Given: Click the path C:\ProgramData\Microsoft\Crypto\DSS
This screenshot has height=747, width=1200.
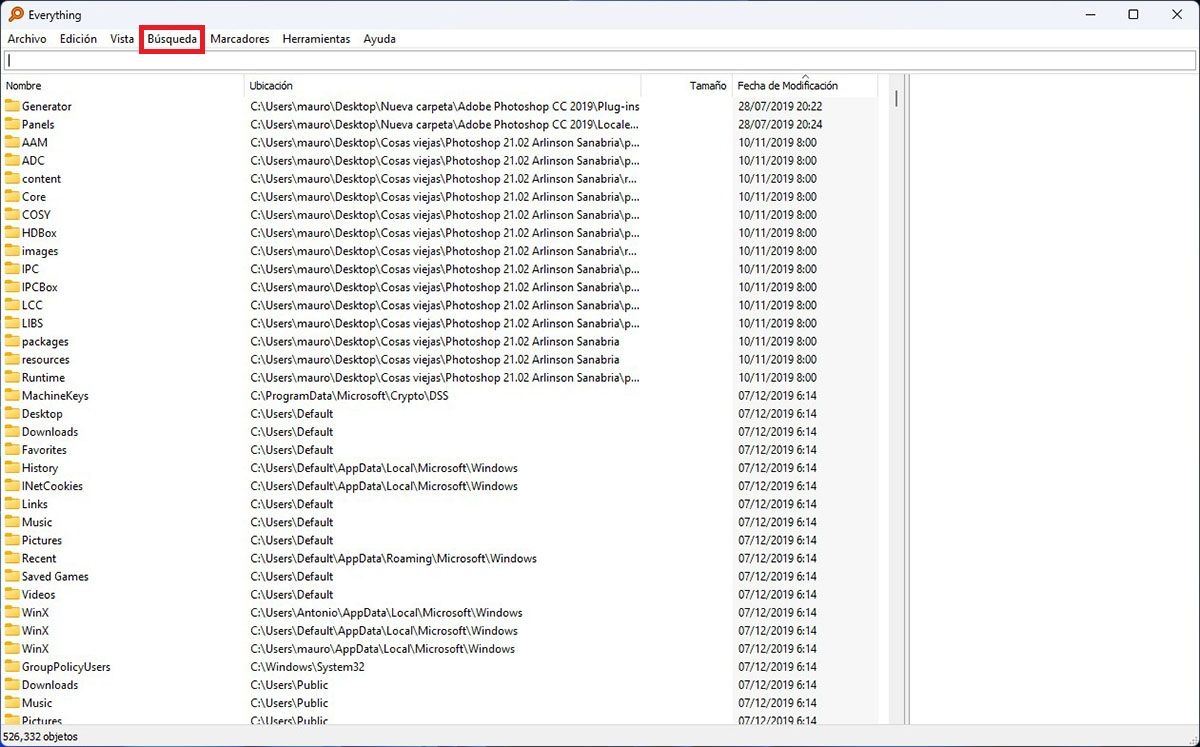Looking at the screenshot, I should (349, 395).
